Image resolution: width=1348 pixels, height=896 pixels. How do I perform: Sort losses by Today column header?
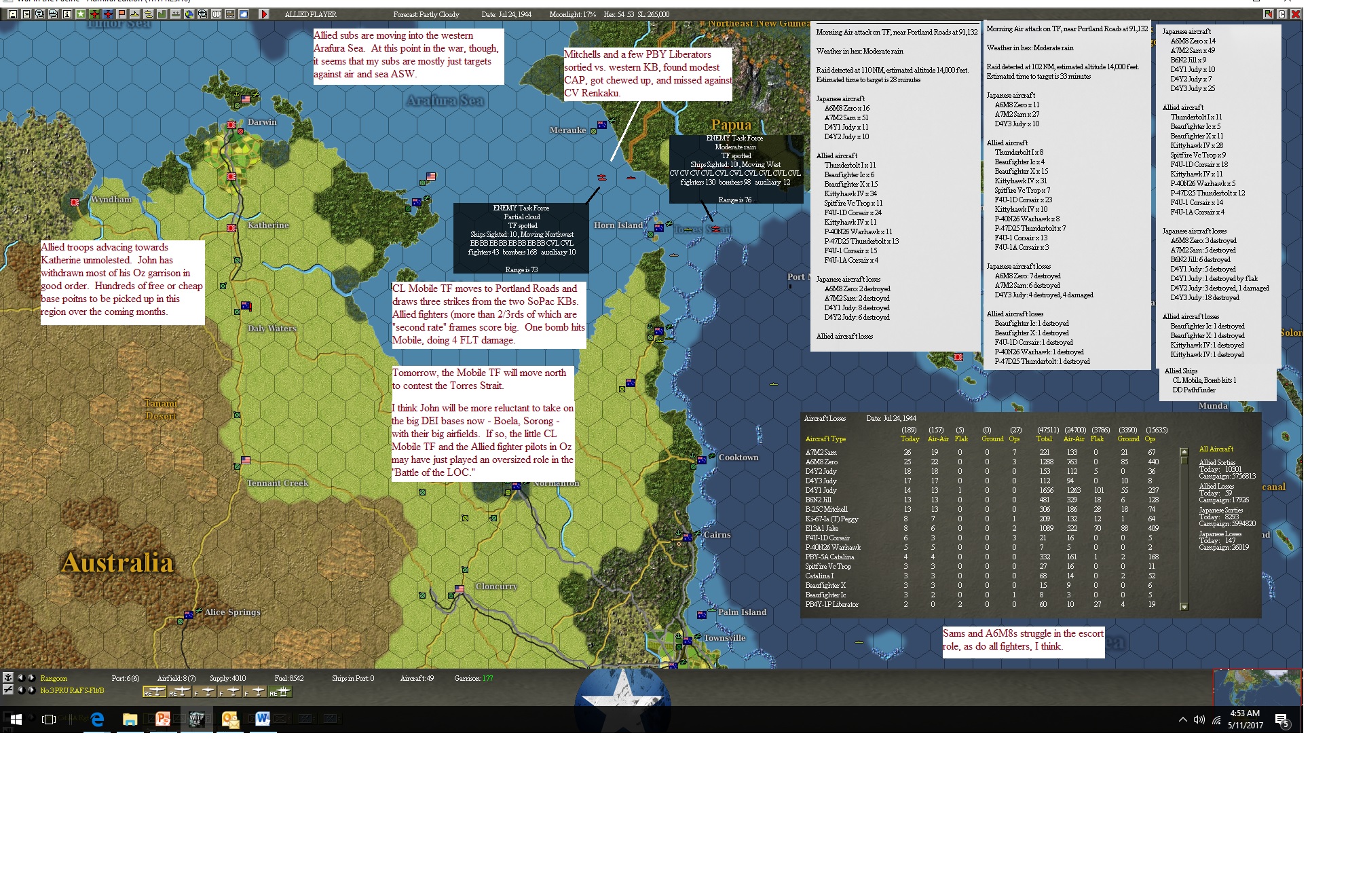click(x=910, y=439)
